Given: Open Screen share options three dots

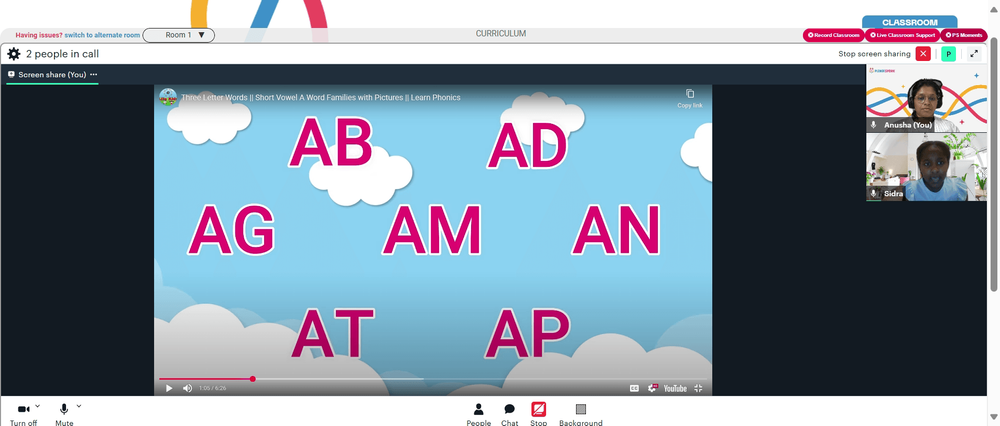Looking at the screenshot, I should (x=94, y=75).
